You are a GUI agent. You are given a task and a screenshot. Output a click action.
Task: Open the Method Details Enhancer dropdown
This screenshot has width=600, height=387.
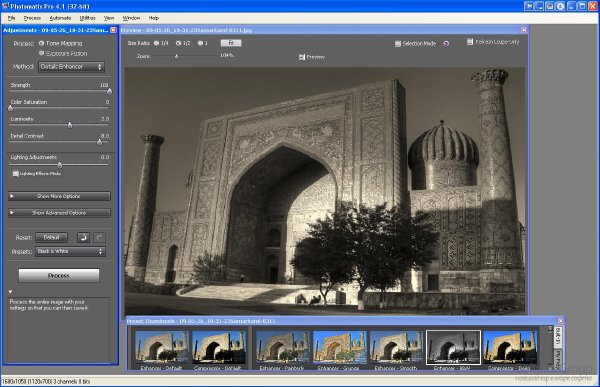[71, 67]
